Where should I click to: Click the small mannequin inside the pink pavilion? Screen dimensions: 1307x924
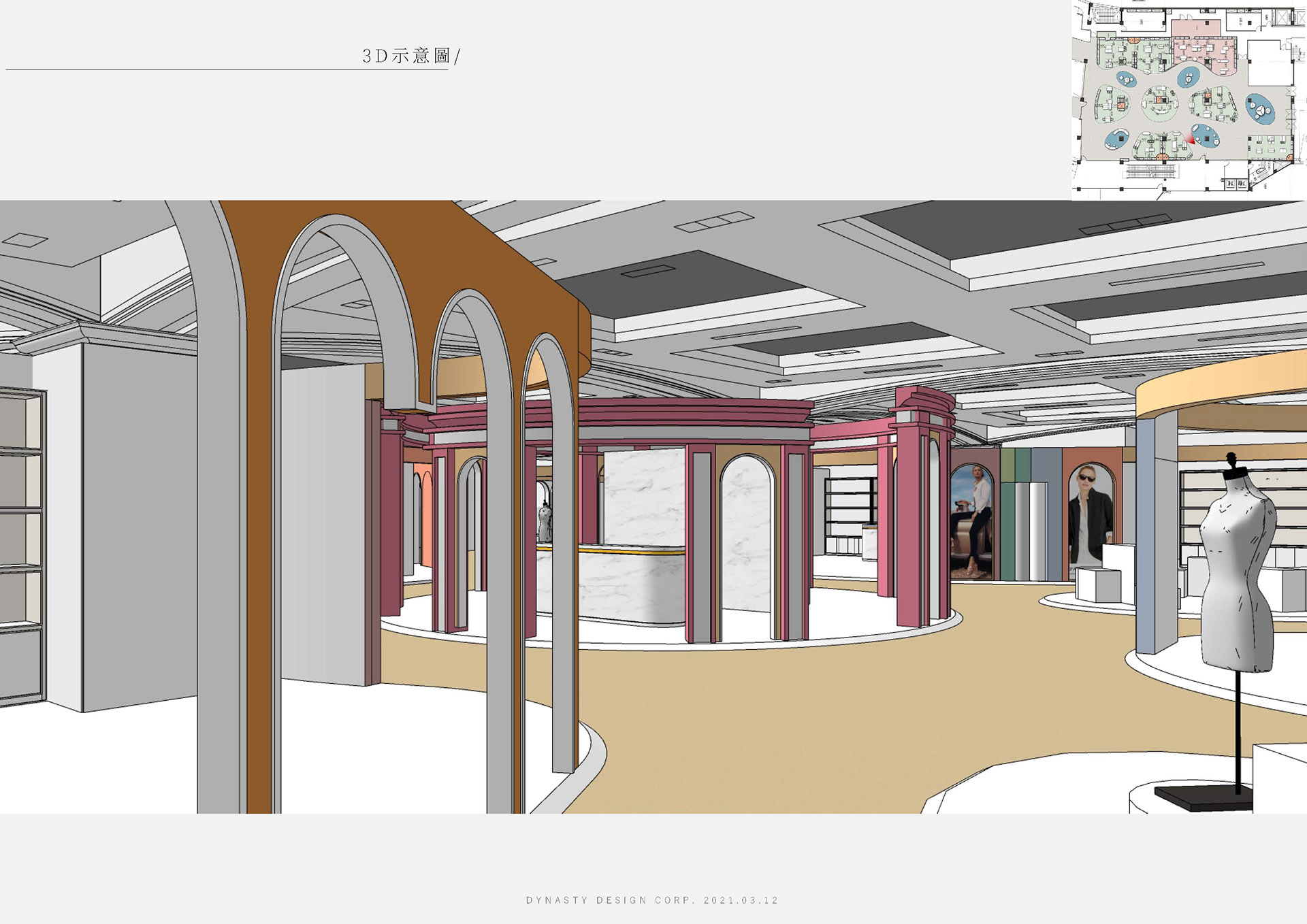point(545,523)
